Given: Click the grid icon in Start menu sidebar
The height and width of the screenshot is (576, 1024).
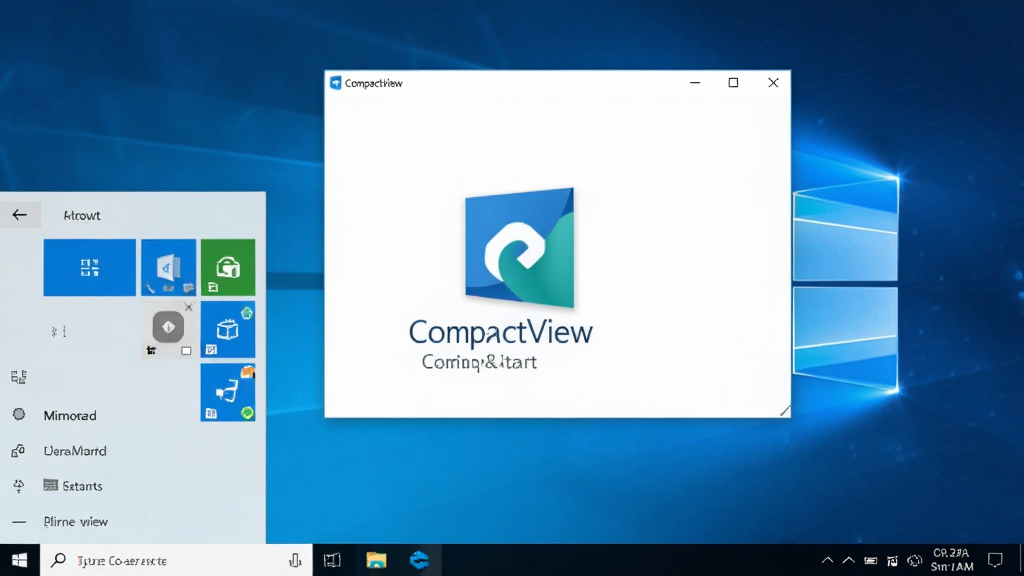Looking at the screenshot, I should [19, 377].
